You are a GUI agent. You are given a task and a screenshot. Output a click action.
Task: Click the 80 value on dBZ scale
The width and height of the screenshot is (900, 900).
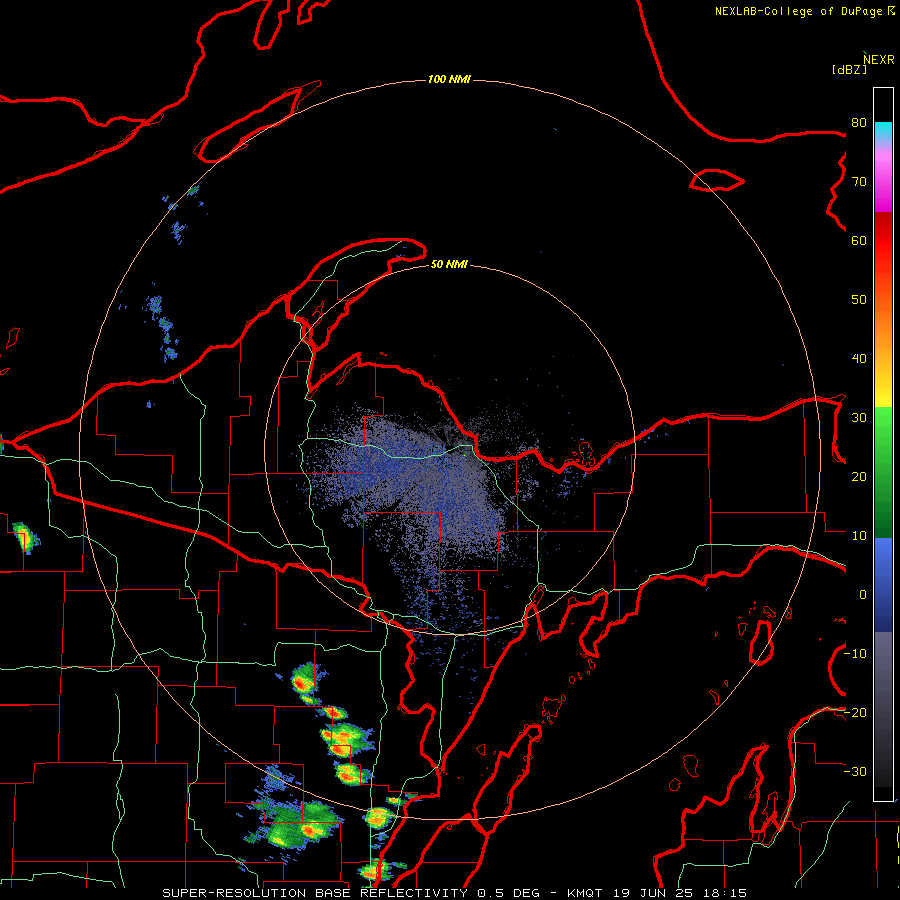pyautogui.click(x=859, y=123)
